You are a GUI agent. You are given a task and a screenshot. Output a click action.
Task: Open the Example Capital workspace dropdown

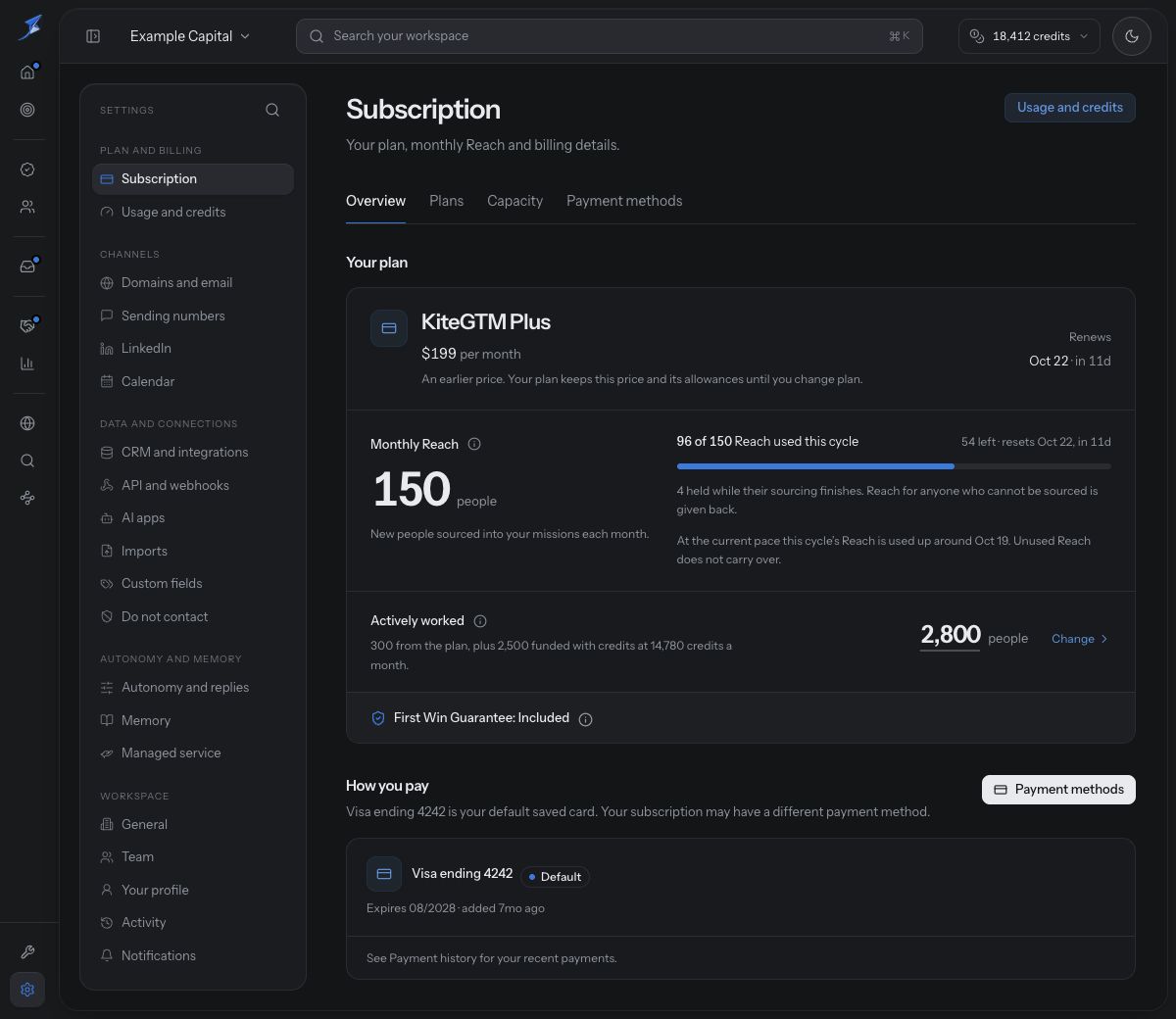coord(190,36)
